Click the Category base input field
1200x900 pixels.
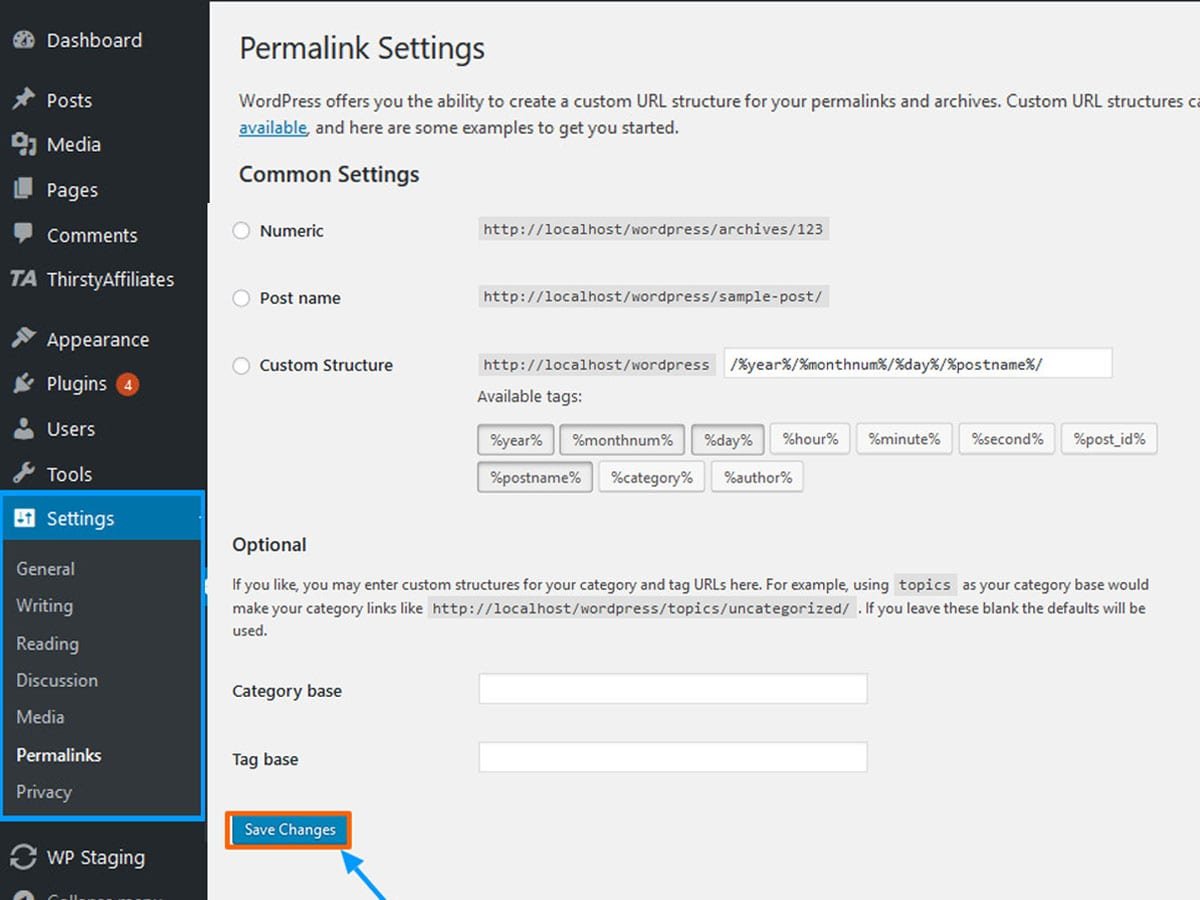(673, 689)
